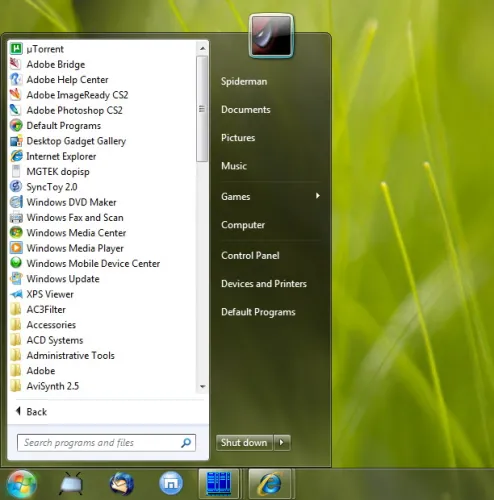
Task: Open Default Programs in the right pane
Action: pyautogui.click(x=258, y=312)
